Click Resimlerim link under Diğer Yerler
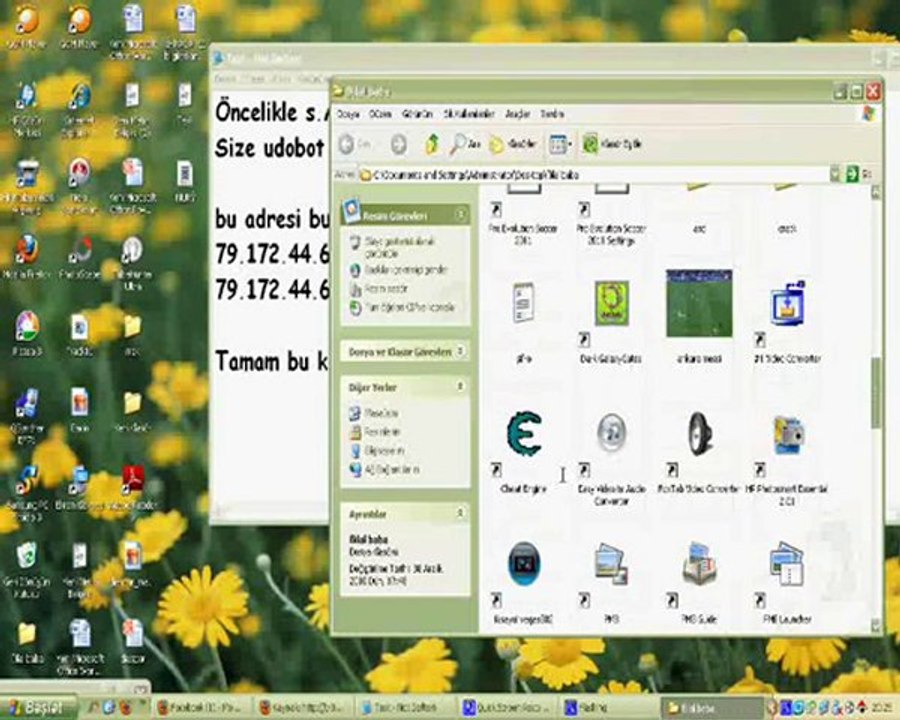This screenshot has width=900, height=720. click(382, 432)
